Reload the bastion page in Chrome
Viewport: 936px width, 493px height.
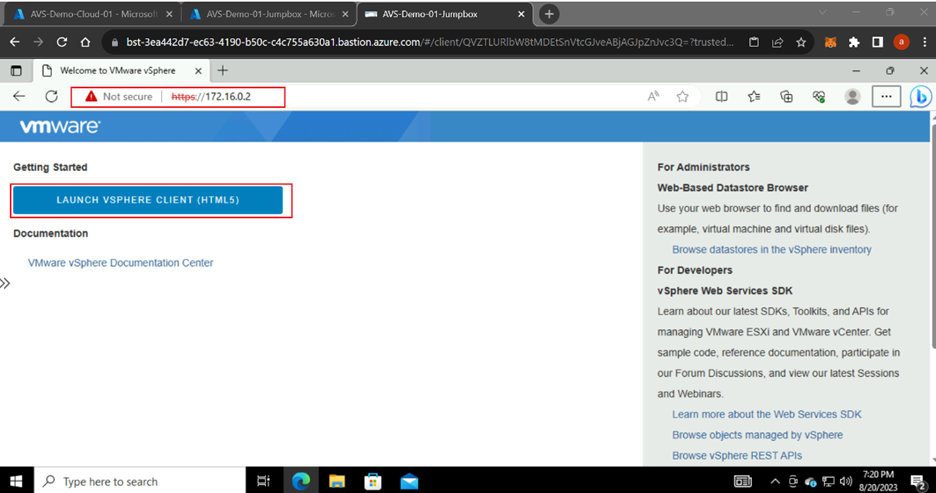coord(61,42)
